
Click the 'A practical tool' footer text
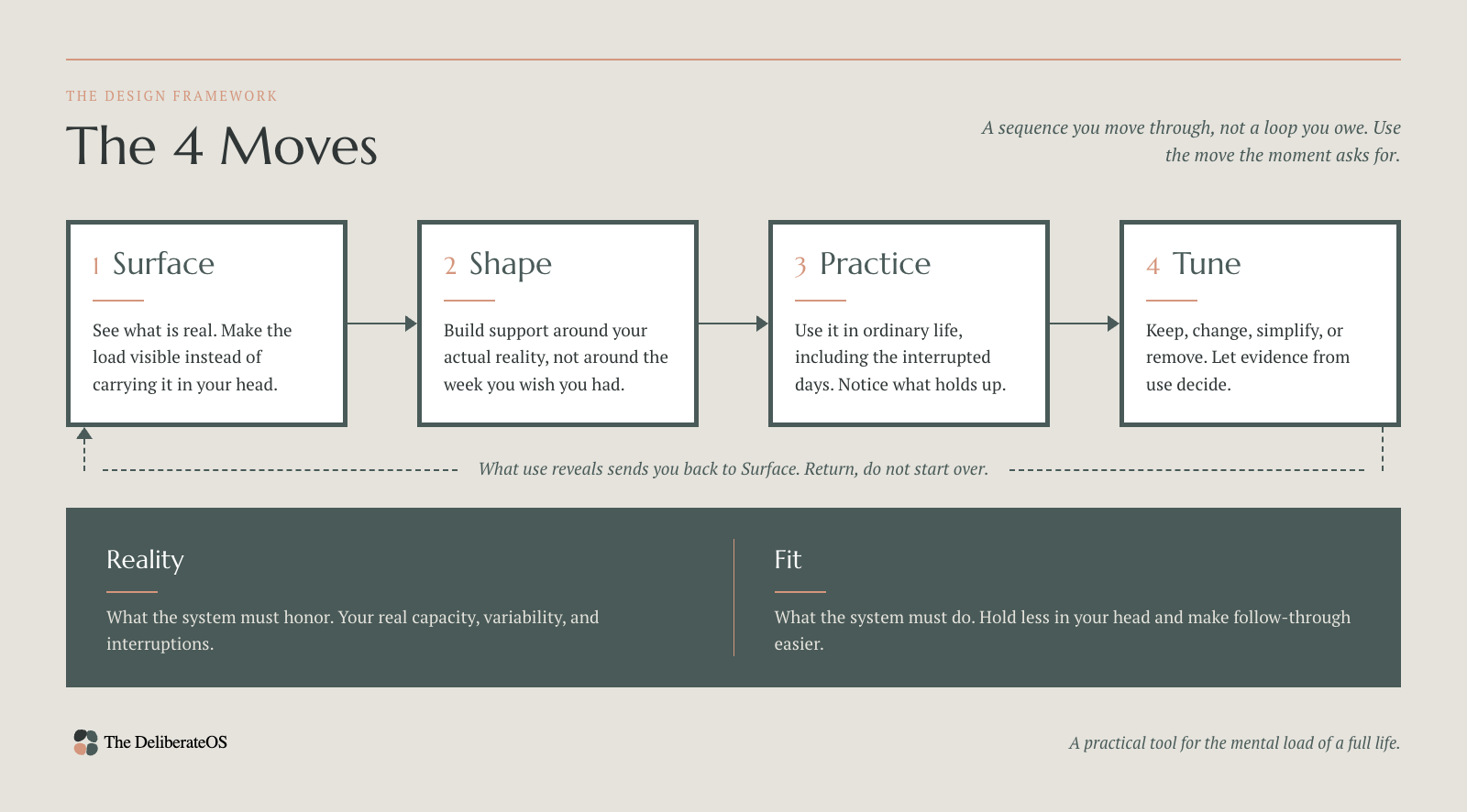[x=1234, y=743]
